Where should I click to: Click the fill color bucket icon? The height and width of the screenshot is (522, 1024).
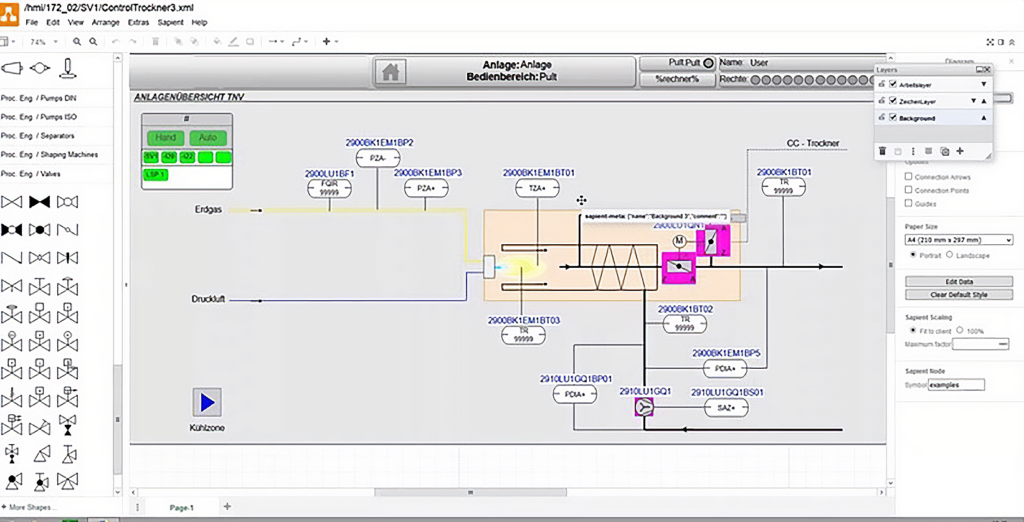click(217, 41)
